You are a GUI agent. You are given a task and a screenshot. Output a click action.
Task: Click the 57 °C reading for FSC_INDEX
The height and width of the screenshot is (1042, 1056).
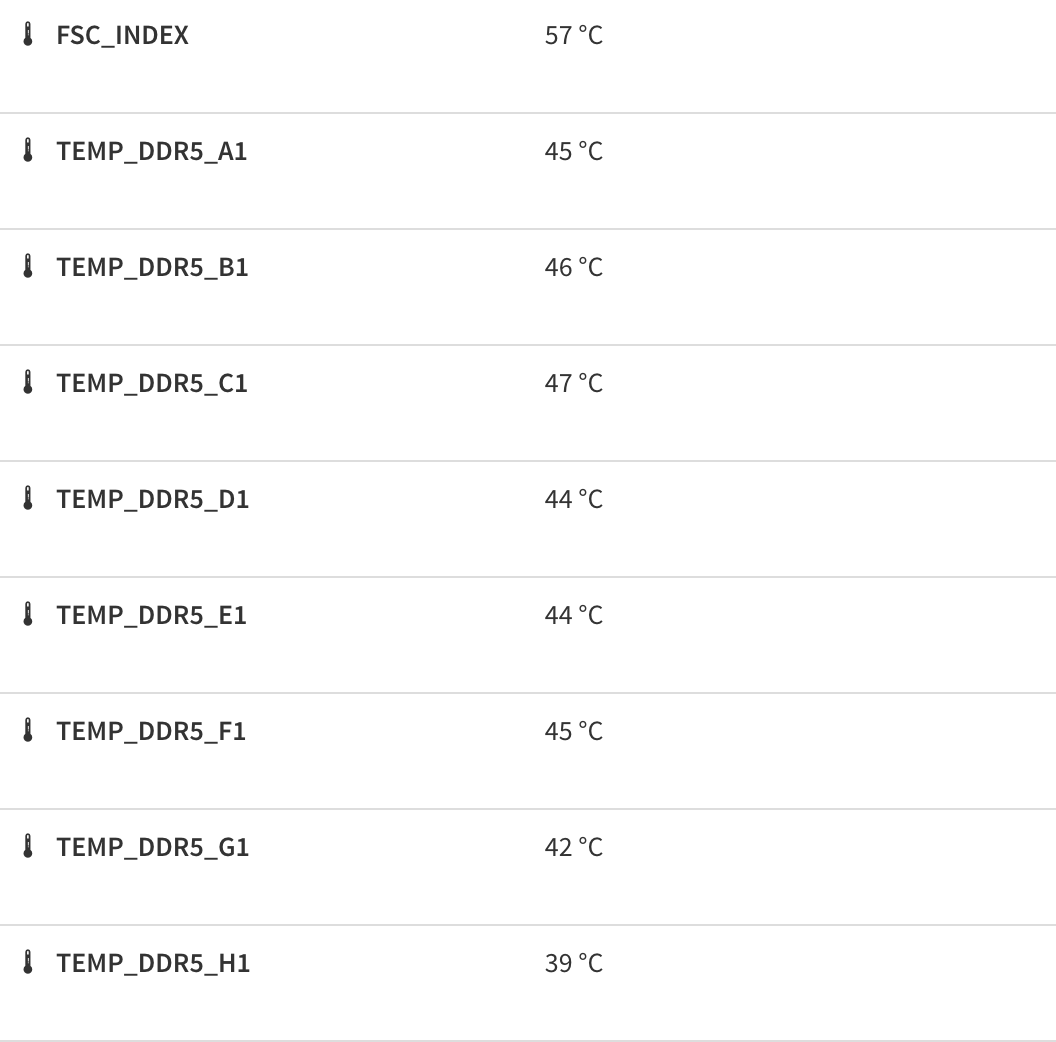573,36
